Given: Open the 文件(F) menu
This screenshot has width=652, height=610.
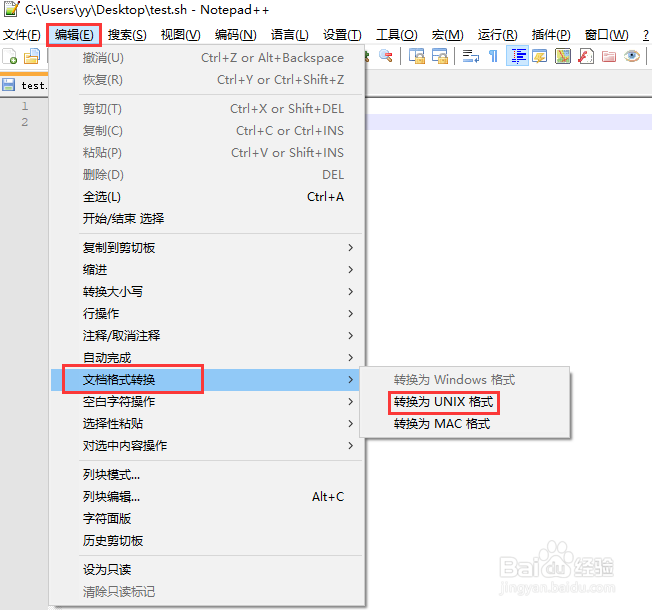Looking at the screenshot, I should (x=22, y=35).
